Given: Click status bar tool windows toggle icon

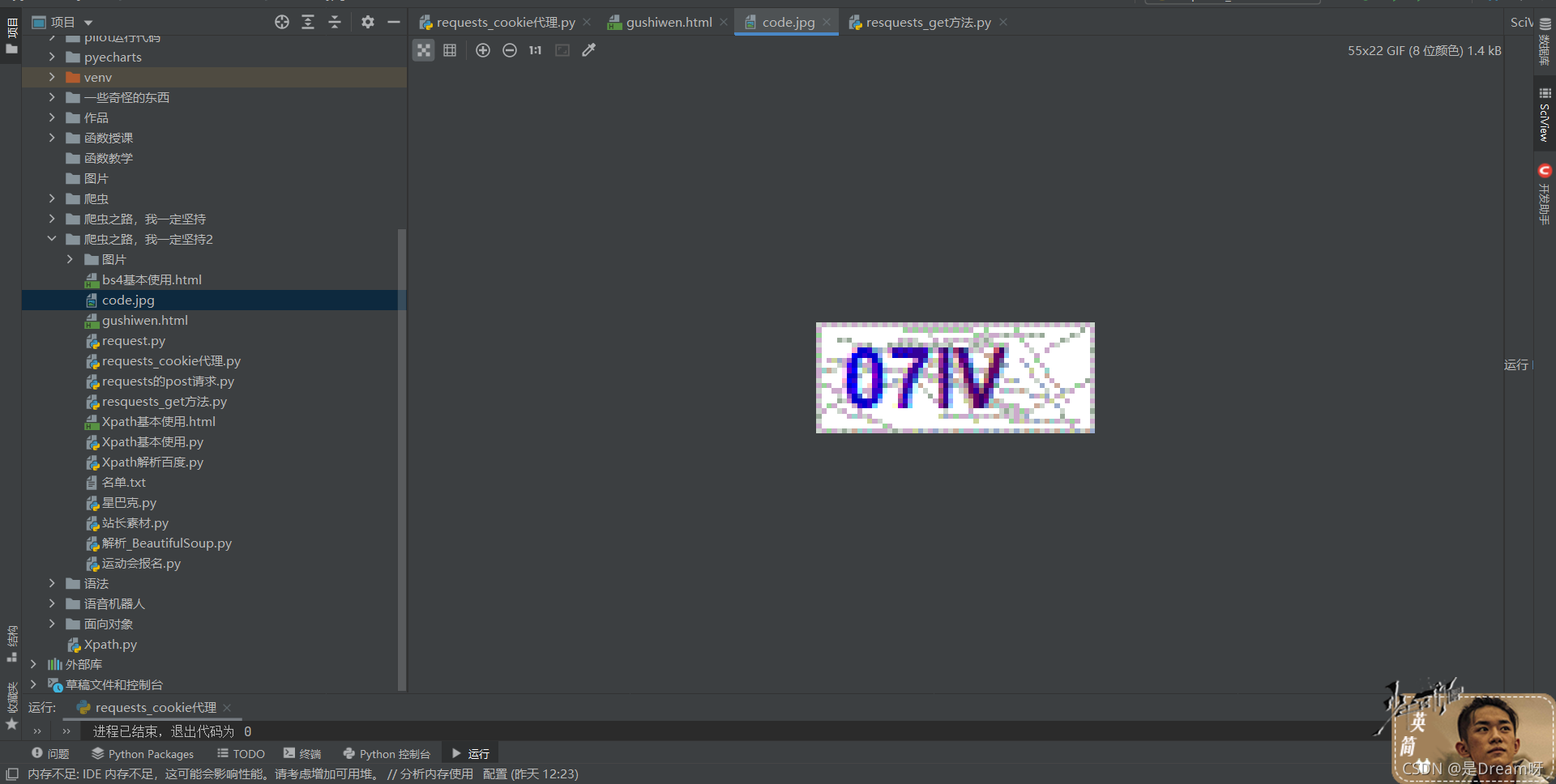Looking at the screenshot, I should tap(11, 774).
